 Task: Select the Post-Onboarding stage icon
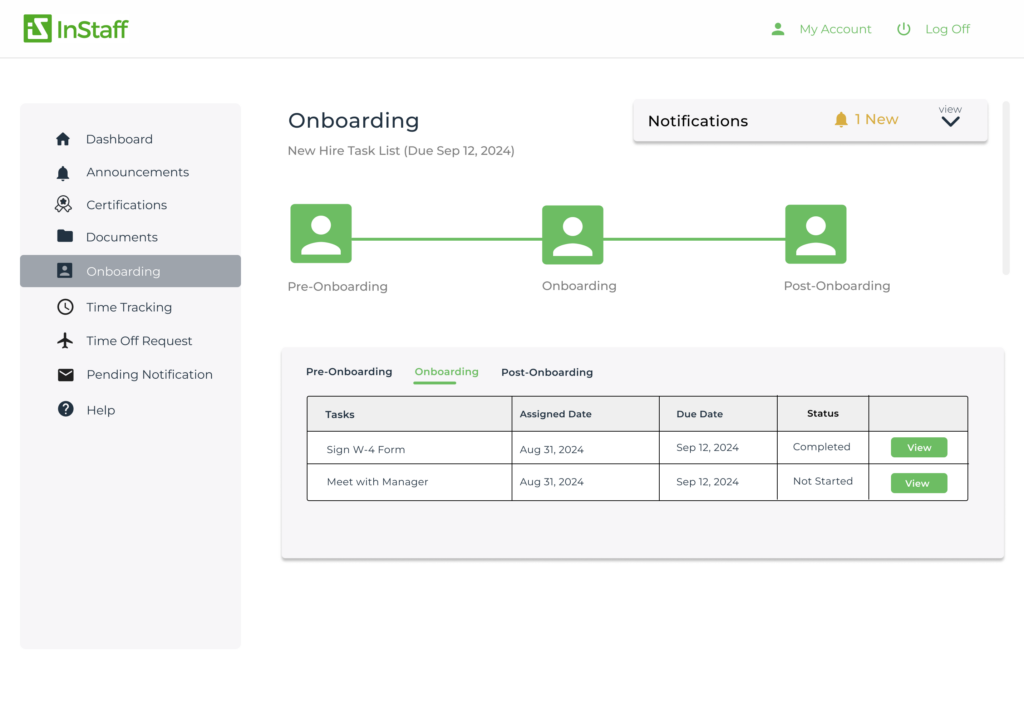click(x=815, y=234)
